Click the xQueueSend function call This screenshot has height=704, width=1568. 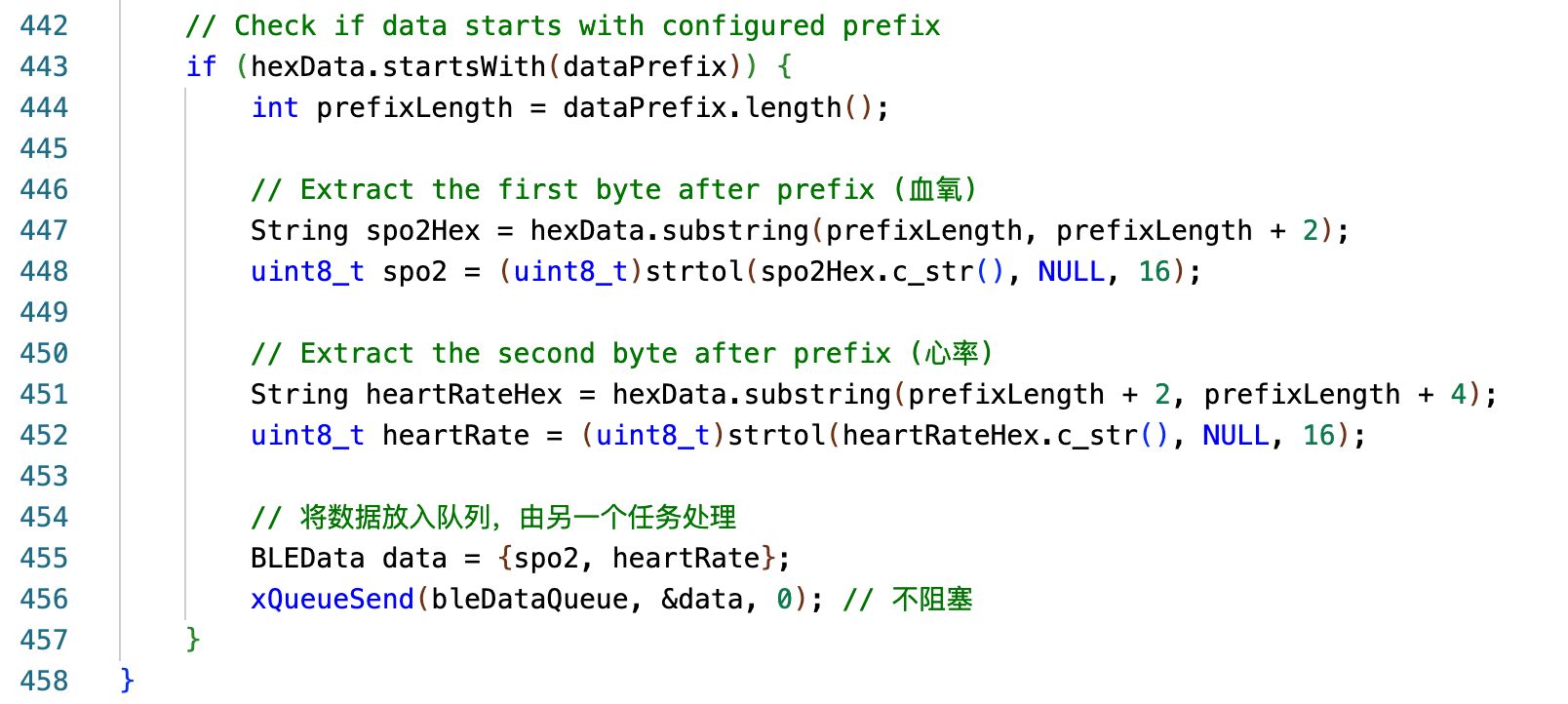pyautogui.click(x=332, y=599)
